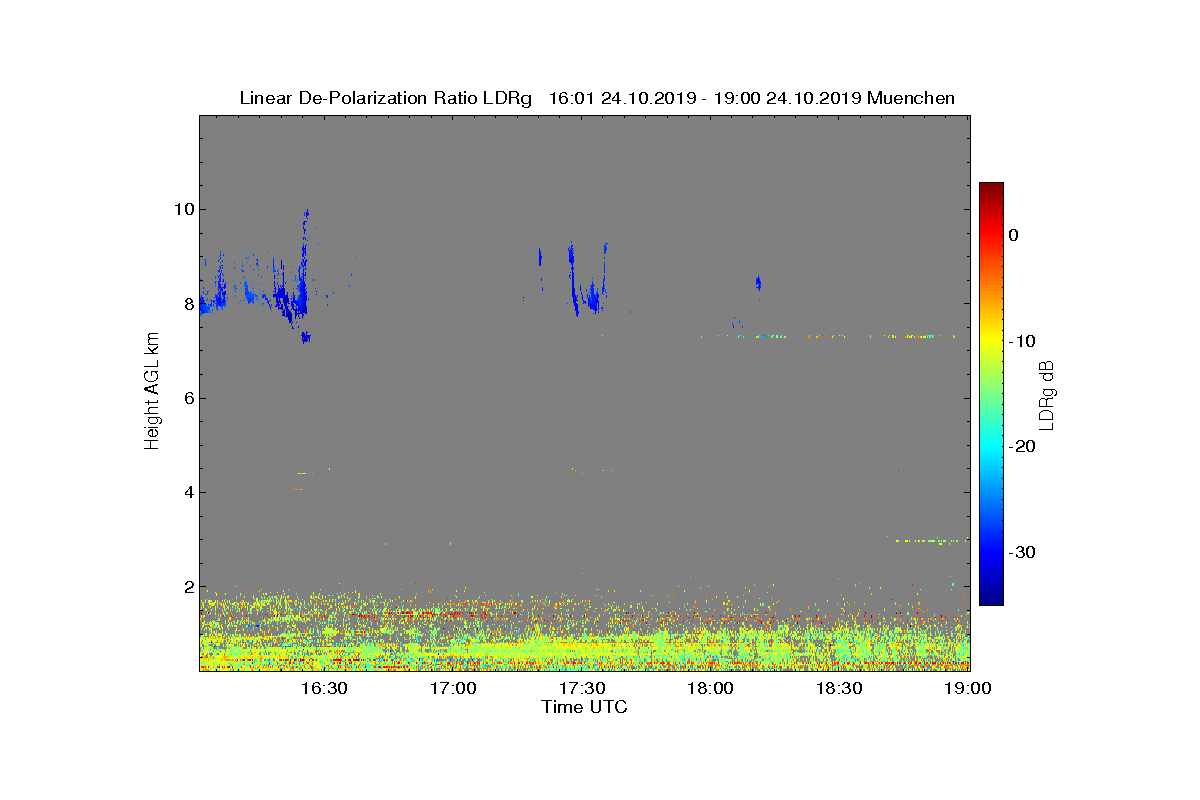
Task: Click the height tick label 2
Action: point(188,587)
